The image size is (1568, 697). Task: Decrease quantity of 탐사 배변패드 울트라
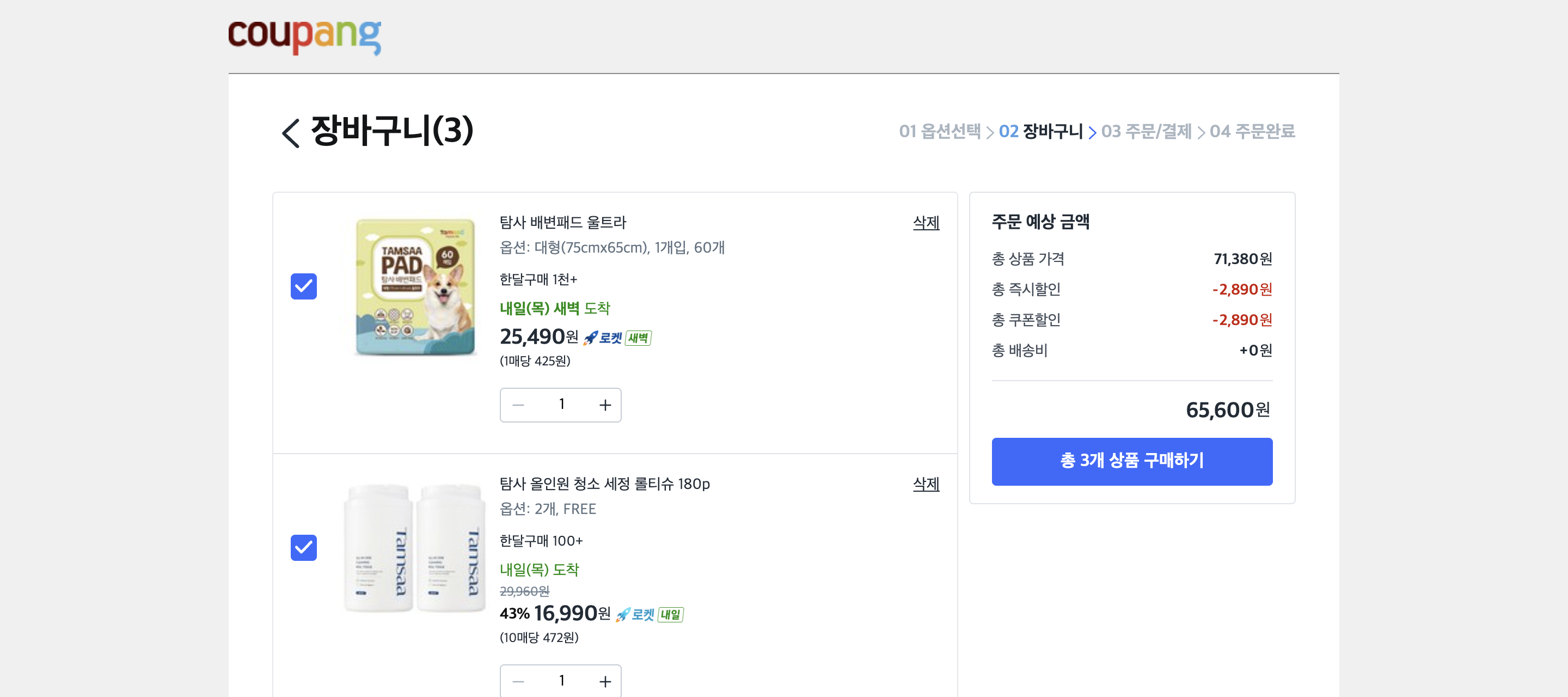click(518, 405)
